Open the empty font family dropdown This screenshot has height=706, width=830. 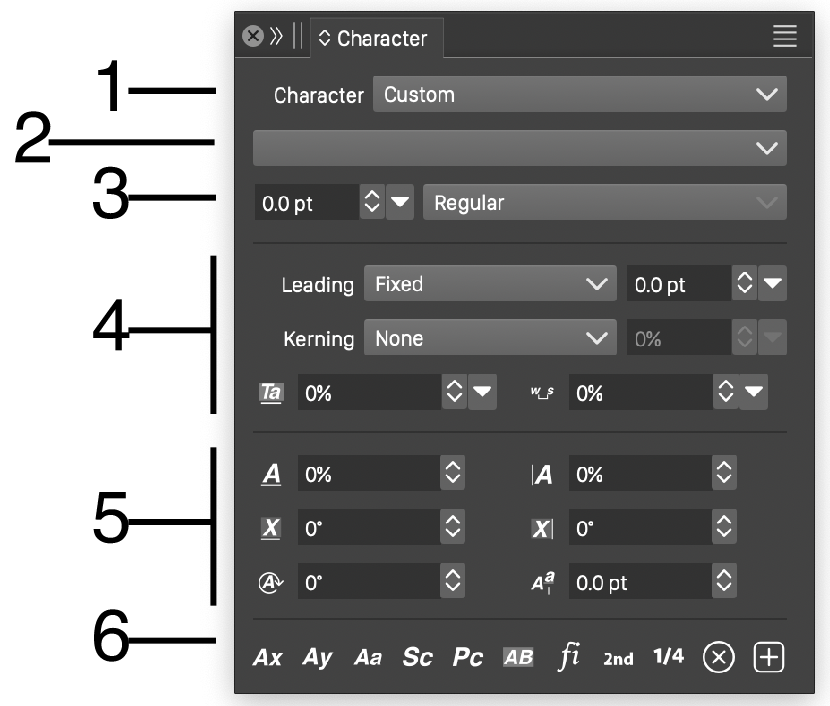pos(519,148)
